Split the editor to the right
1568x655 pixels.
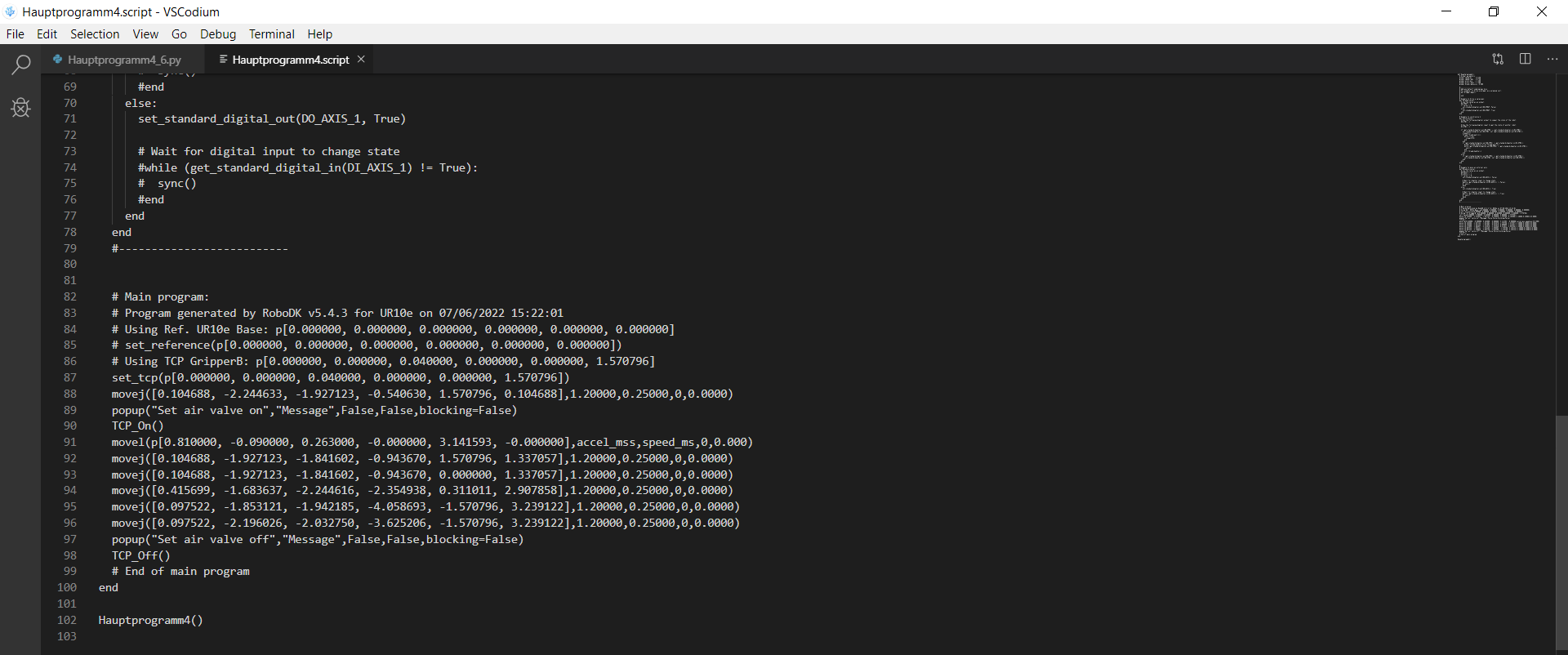click(1525, 59)
